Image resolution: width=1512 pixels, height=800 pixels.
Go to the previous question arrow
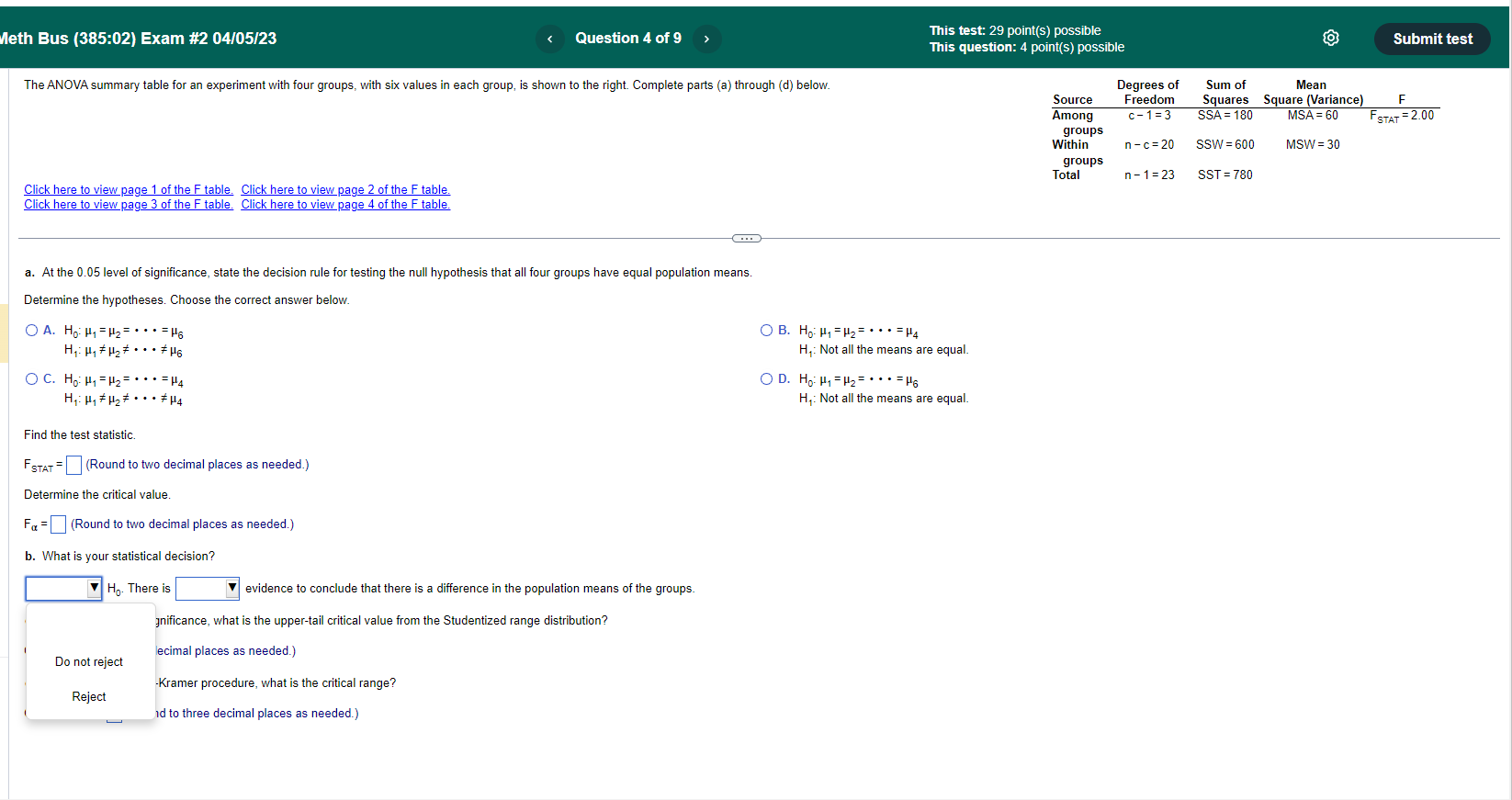tap(549, 39)
